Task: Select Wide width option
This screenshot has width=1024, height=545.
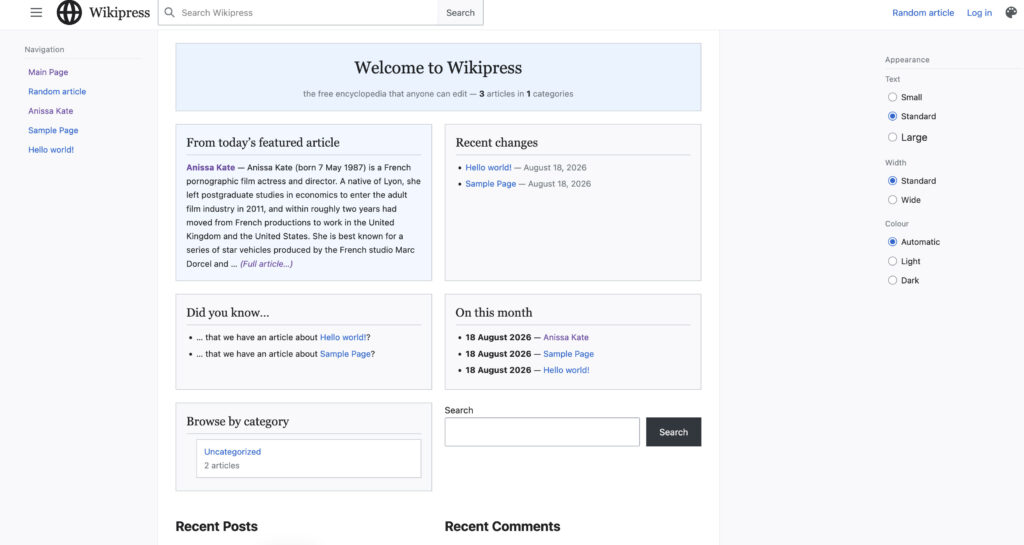Action: point(892,200)
